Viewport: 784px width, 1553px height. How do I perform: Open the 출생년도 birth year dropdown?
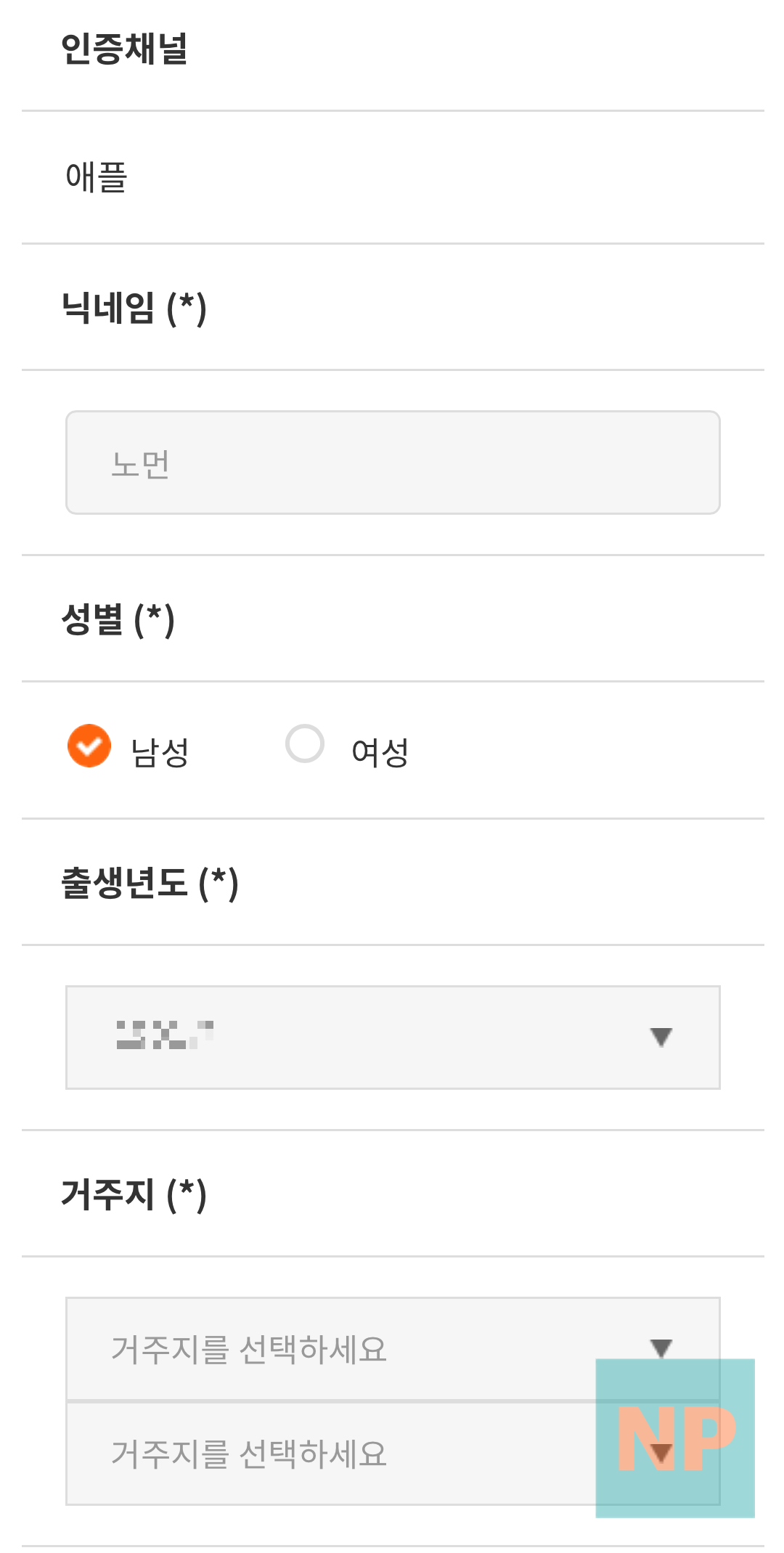pos(392,1037)
